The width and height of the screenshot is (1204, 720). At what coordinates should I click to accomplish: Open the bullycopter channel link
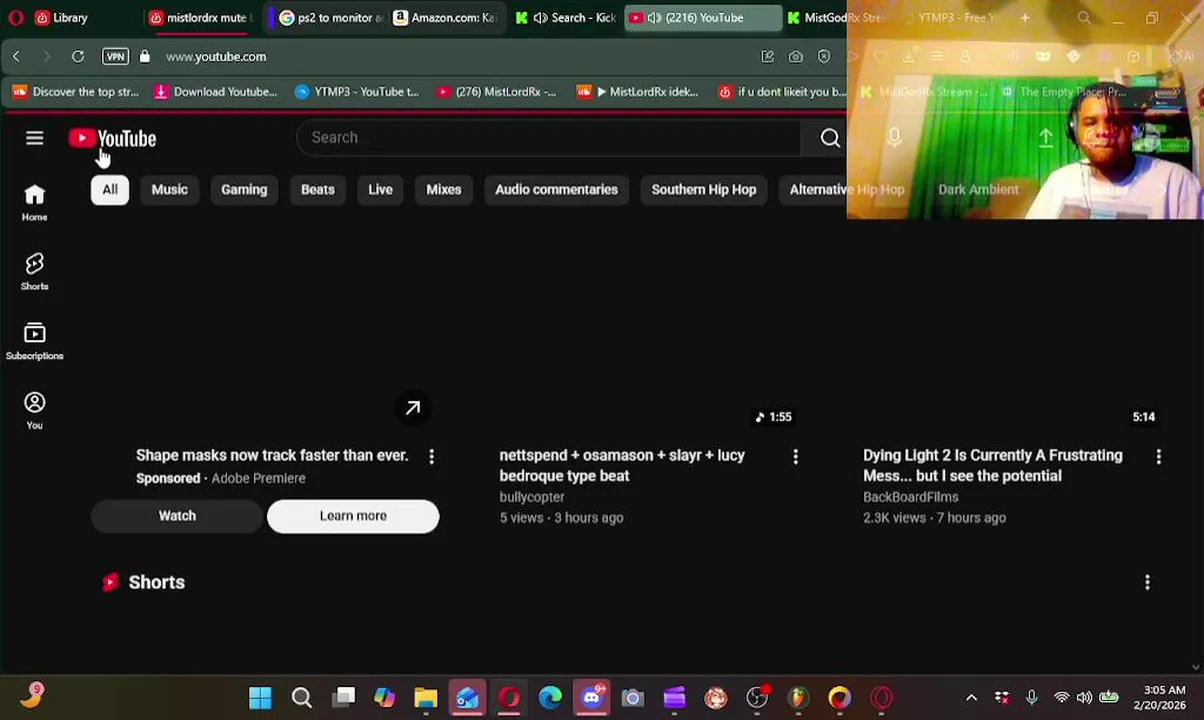[532, 497]
